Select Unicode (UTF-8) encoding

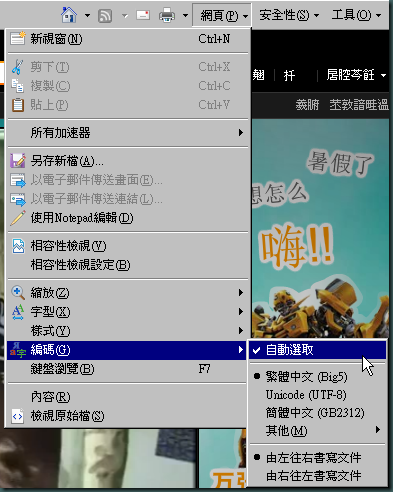point(317,395)
